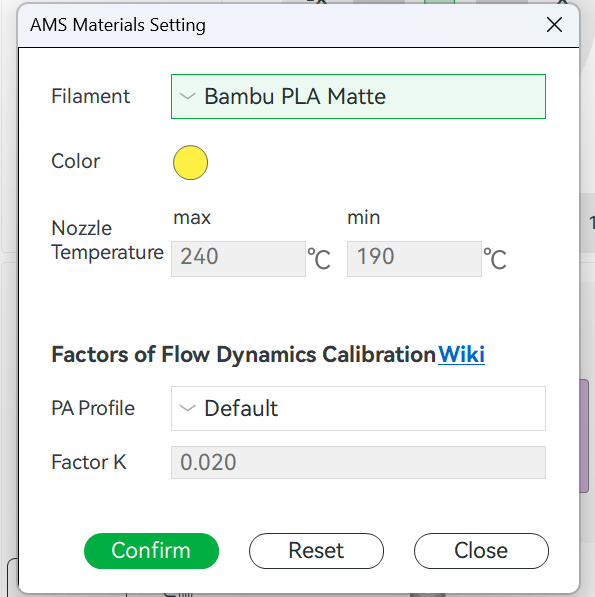
Task: Click the Factor K label text
Action: click(x=89, y=462)
